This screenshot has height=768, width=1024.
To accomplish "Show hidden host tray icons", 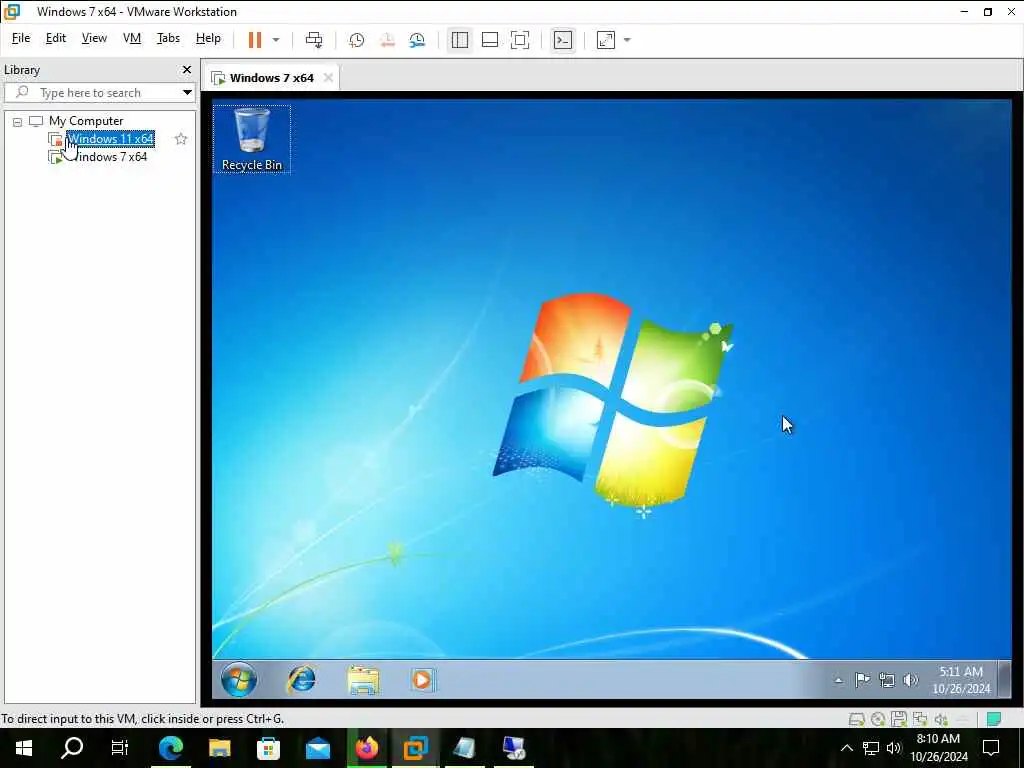I will (846, 748).
